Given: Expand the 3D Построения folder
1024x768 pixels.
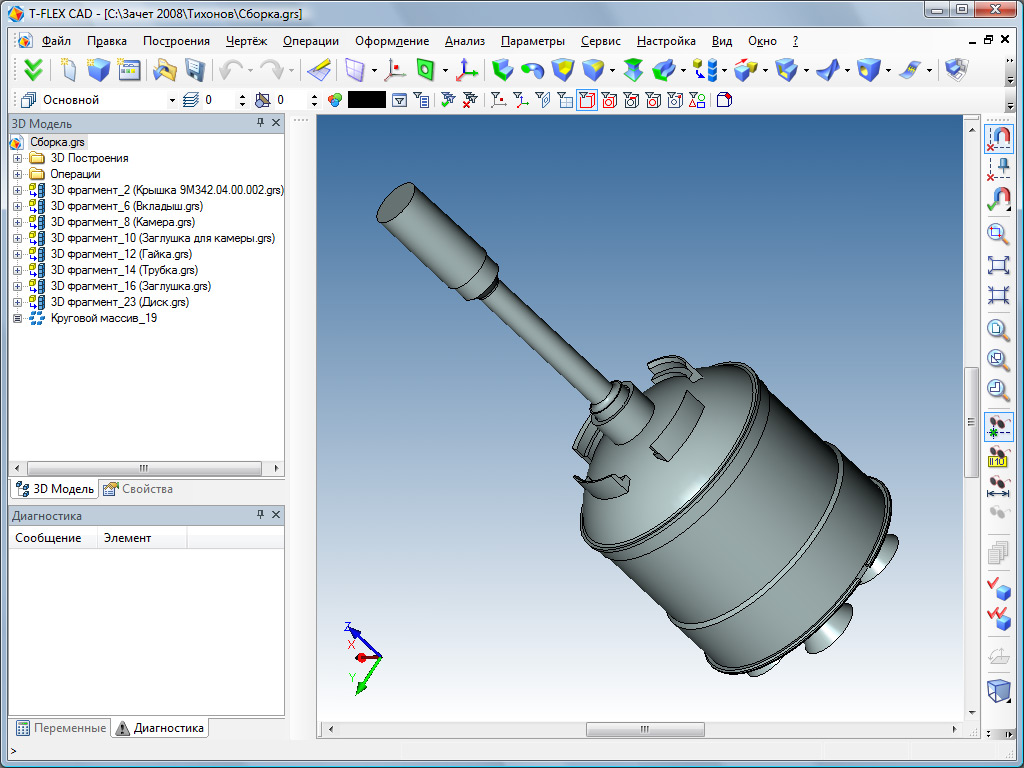Looking at the screenshot, I should (x=17, y=158).
